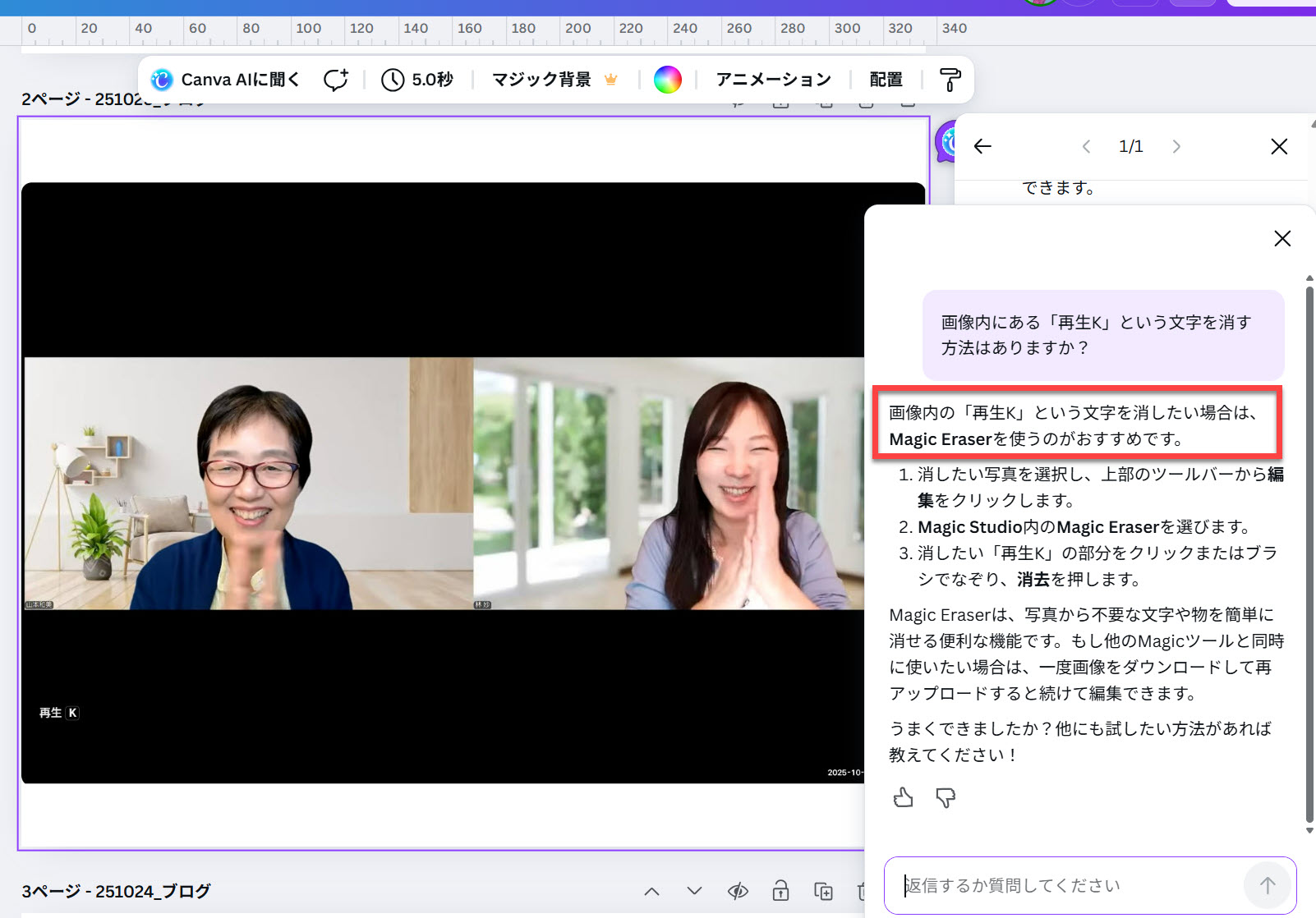Move page 3 down with the down chevron
This screenshot has height=918, width=1316.
click(694, 891)
